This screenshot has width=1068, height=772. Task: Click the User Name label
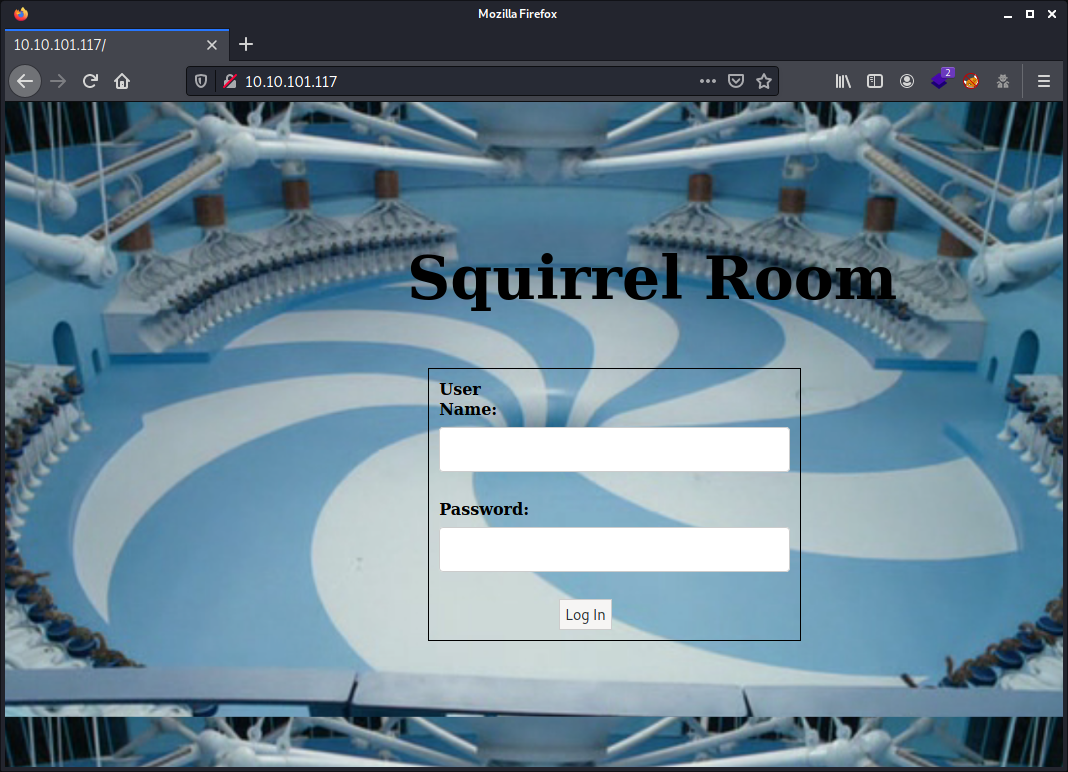click(468, 399)
